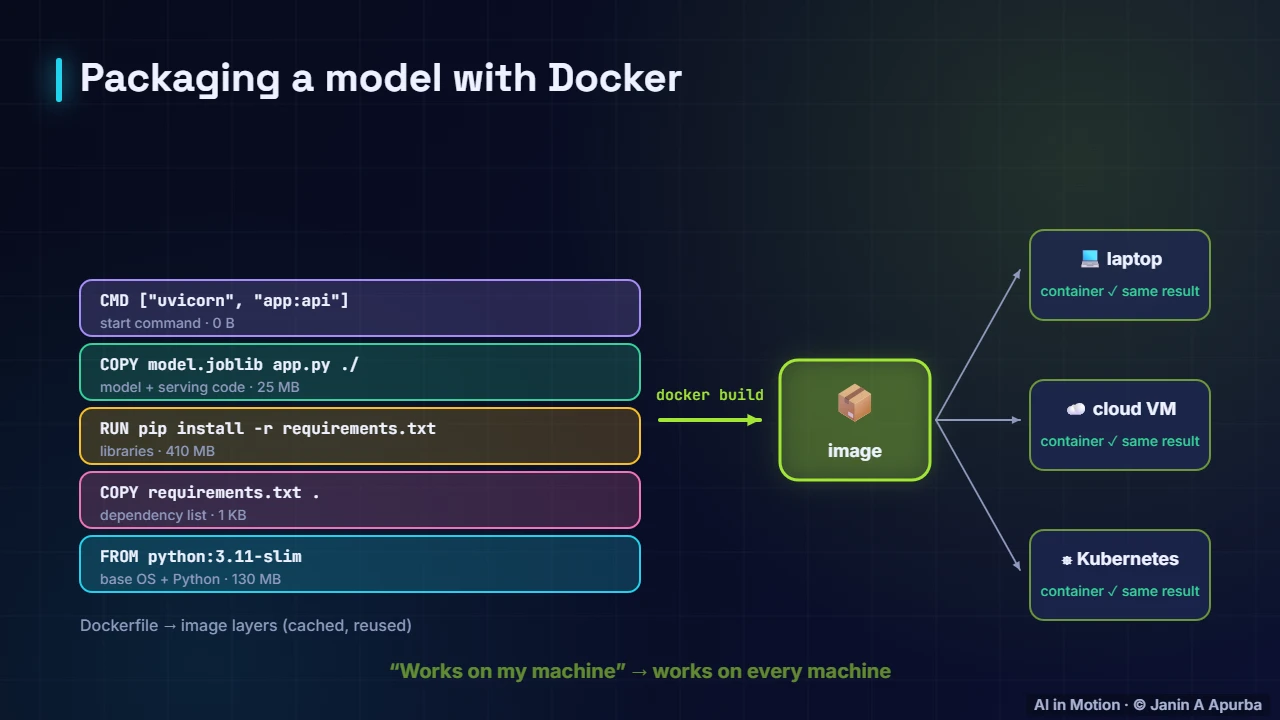Viewport: 1280px width, 720px height.
Task: Click the 'image' label in green card
Action: [x=855, y=451]
